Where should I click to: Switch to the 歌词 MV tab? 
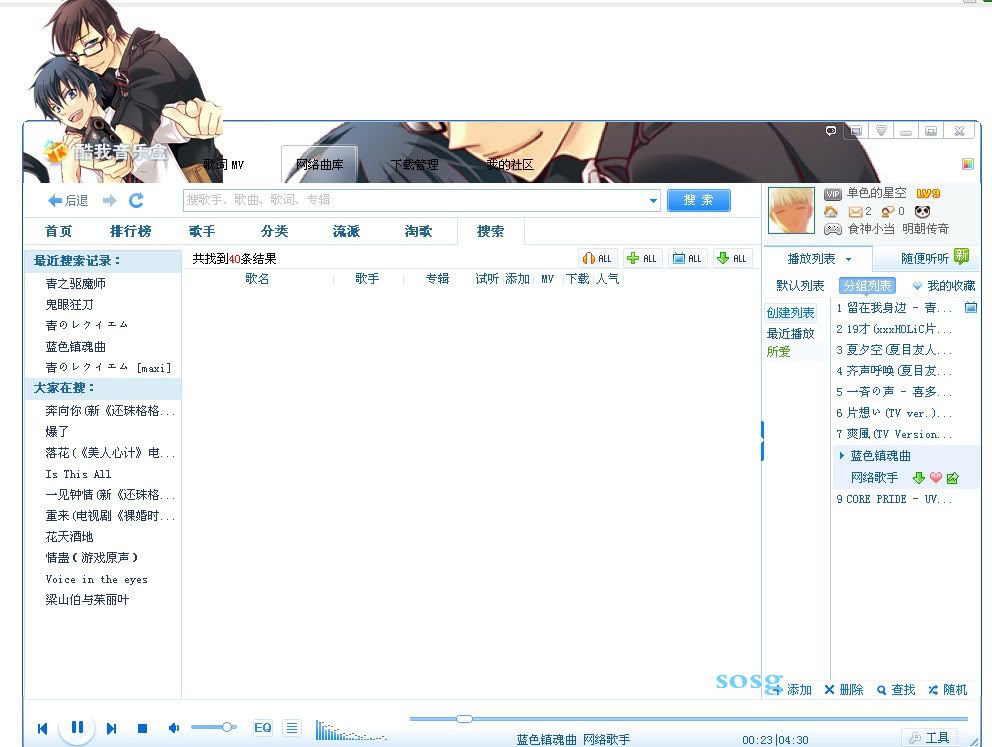coord(223,165)
